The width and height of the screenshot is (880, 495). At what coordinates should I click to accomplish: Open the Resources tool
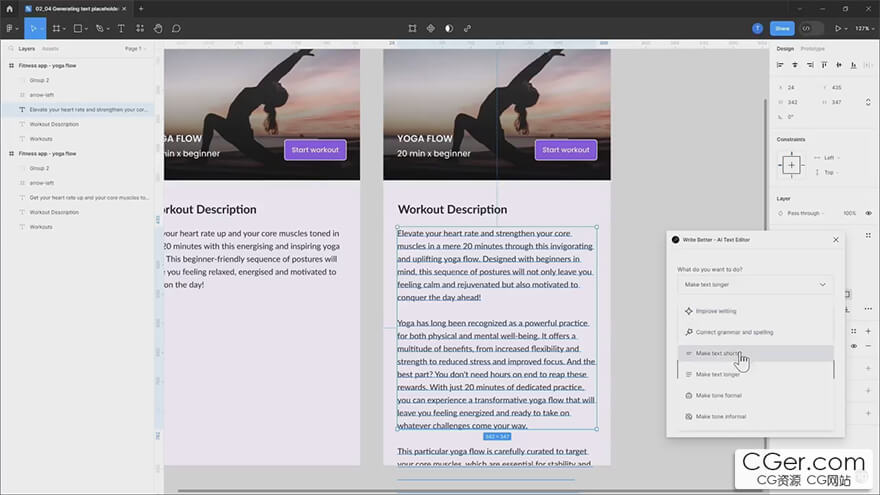pos(140,28)
